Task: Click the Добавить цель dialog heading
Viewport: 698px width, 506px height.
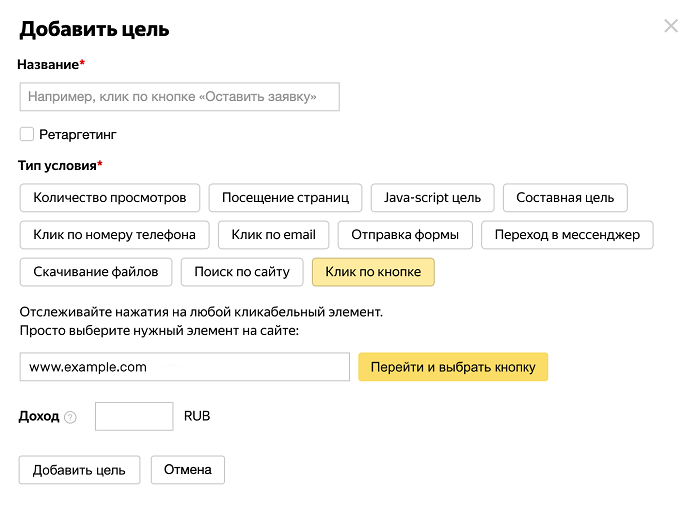Action: 94,29
